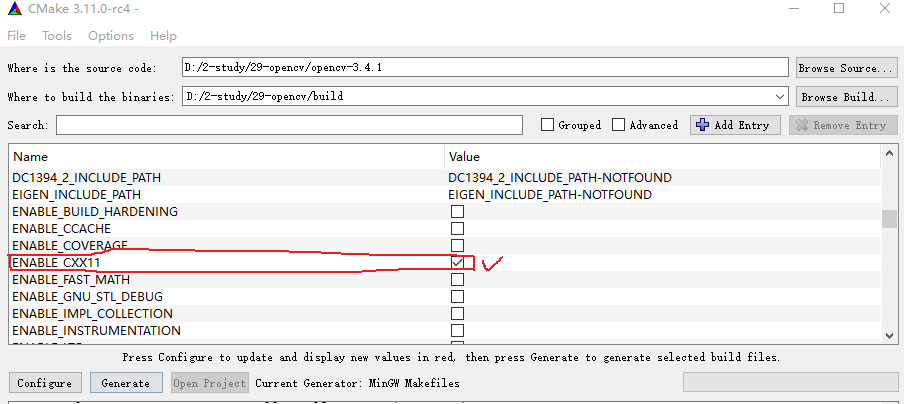
Task: Check ENABLE_INSTRUMENTATION option
Action: tap(457, 331)
